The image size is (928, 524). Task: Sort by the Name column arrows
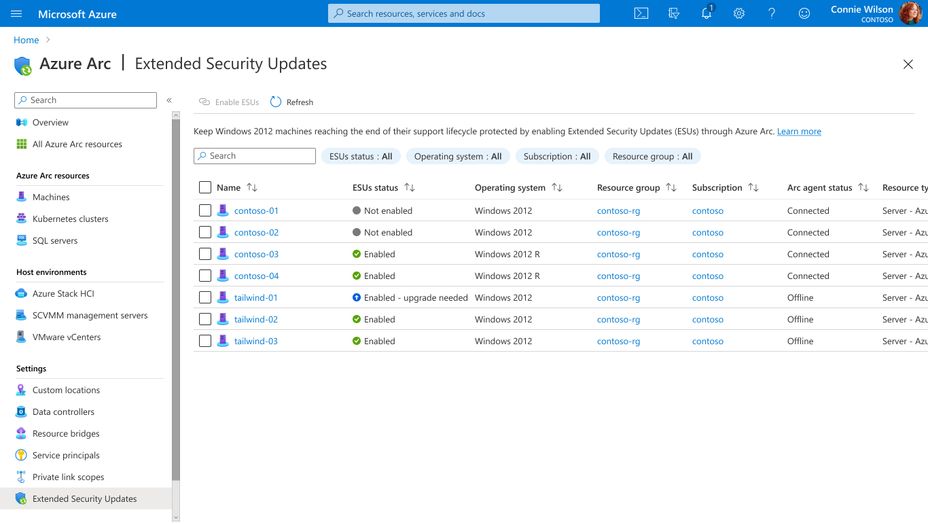(x=252, y=187)
